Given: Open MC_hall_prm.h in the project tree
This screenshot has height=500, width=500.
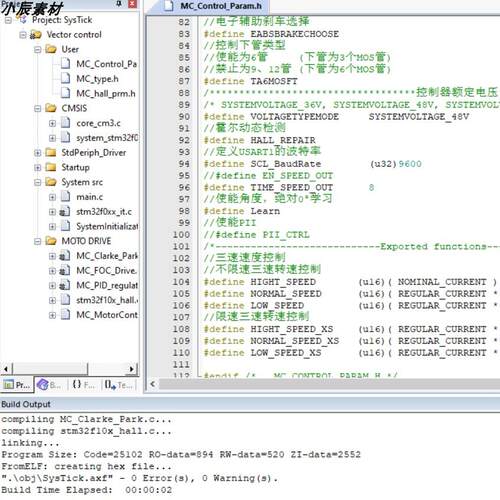Looking at the screenshot, I should 105,93.
